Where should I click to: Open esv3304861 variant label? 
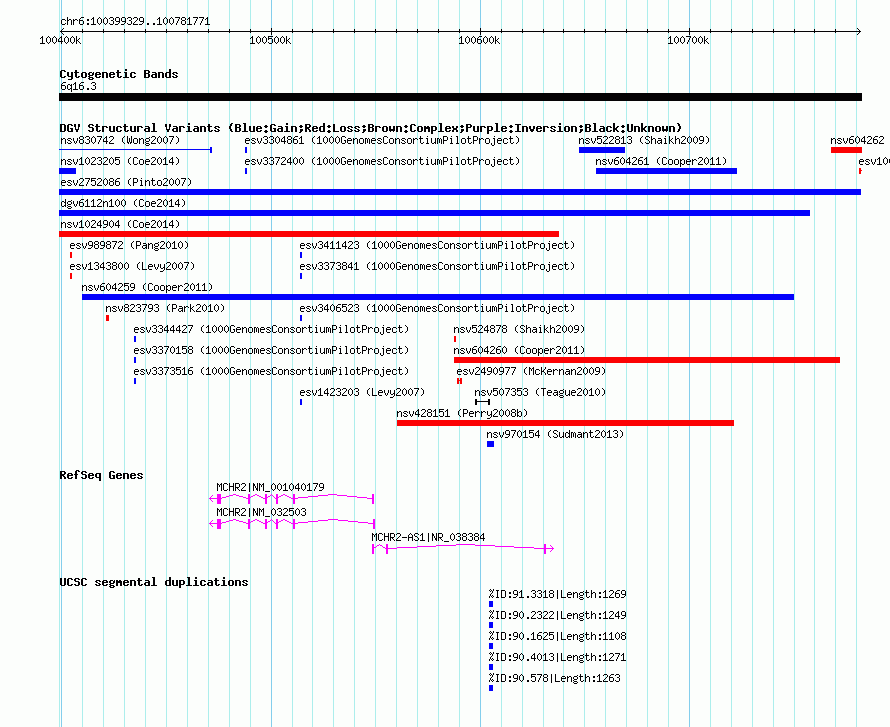382,140
